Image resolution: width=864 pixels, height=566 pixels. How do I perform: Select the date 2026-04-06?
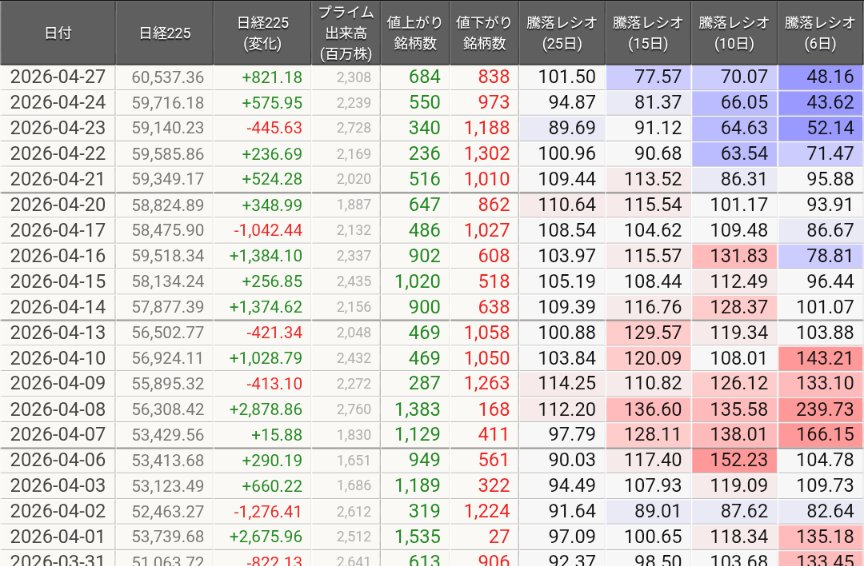(x=58, y=460)
